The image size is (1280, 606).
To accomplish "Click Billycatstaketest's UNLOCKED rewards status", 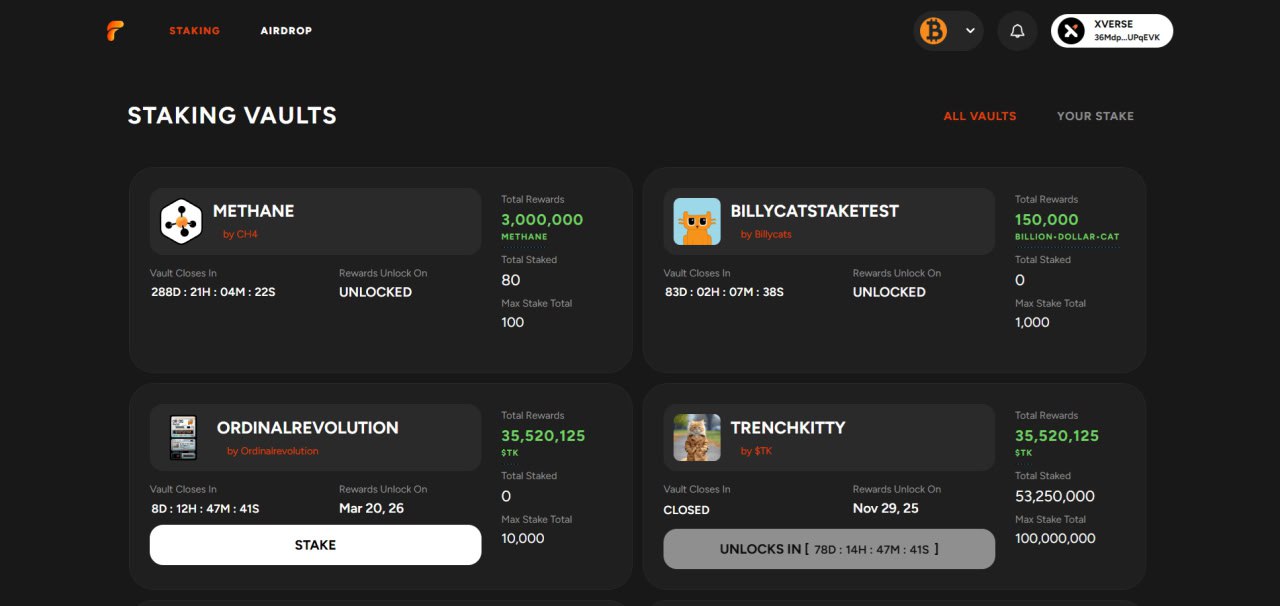I will (x=889, y=292).
